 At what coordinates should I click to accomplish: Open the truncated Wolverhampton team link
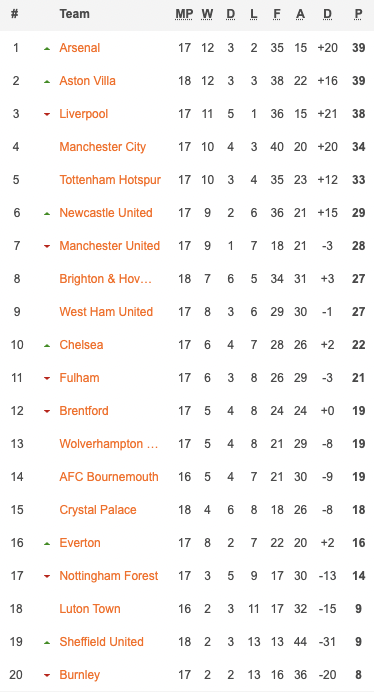coord(109,444)
